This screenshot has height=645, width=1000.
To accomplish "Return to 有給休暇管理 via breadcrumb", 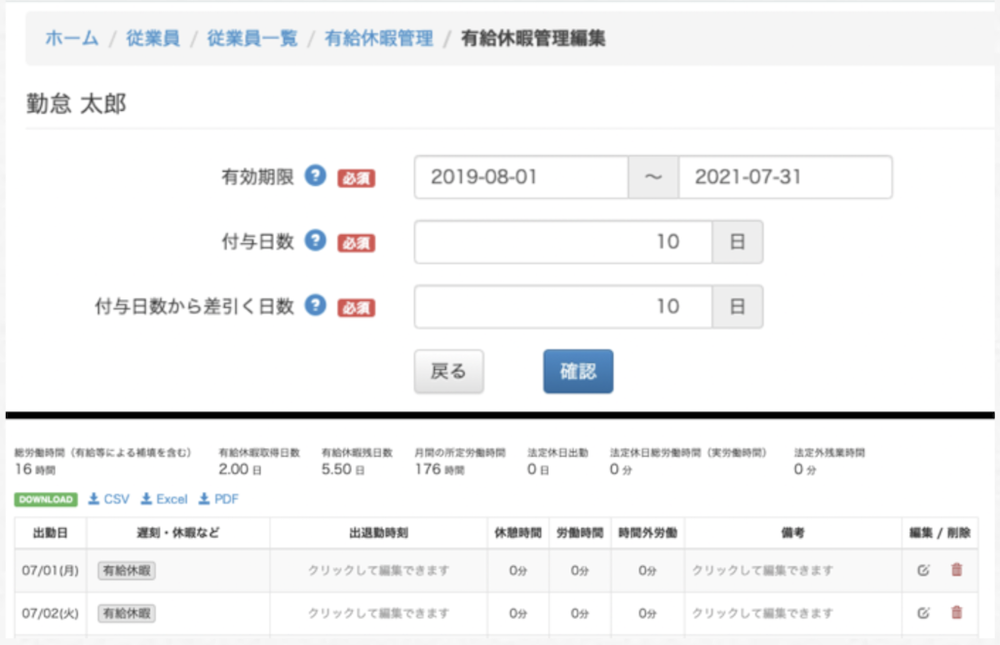I will [x=379, y=40].
